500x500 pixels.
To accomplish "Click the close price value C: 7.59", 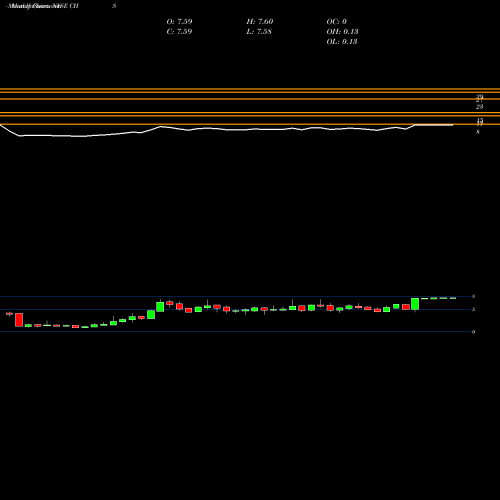I will [x=179, y=32].
